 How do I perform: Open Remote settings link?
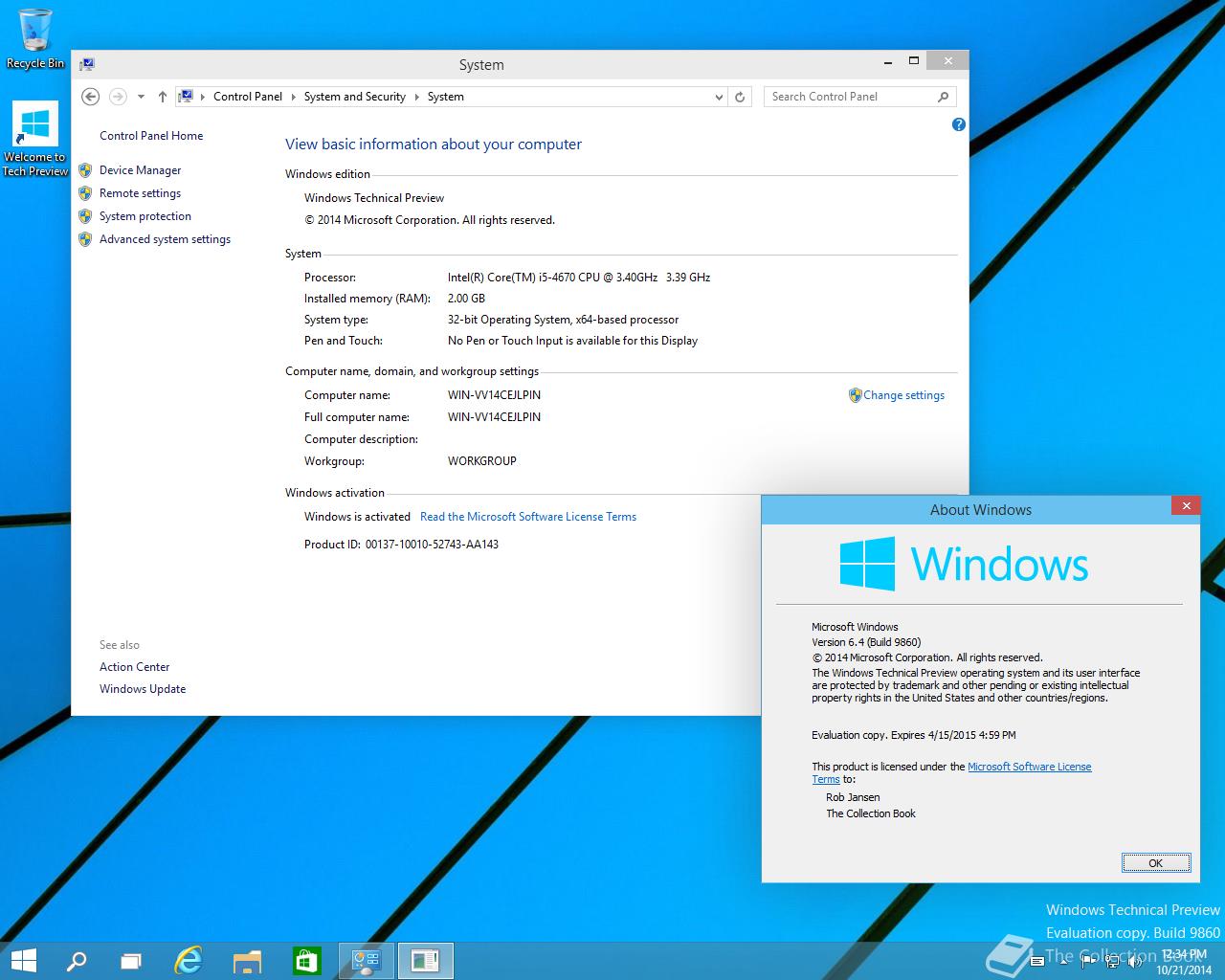pos(140,193)
